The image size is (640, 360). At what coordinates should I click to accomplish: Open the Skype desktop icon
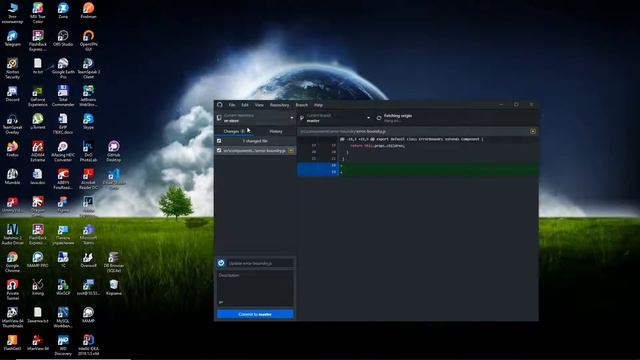click(x=88, y=122)
